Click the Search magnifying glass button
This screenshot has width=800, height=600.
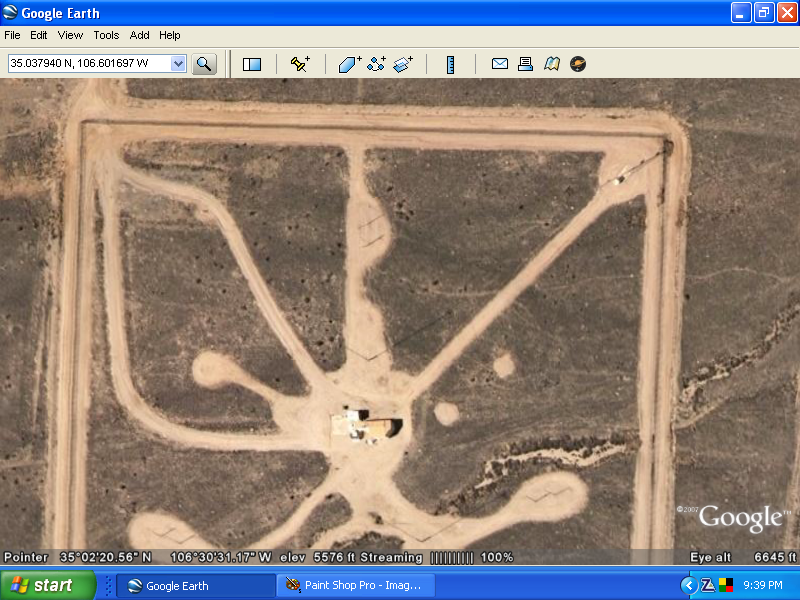(x=204, y=64)
